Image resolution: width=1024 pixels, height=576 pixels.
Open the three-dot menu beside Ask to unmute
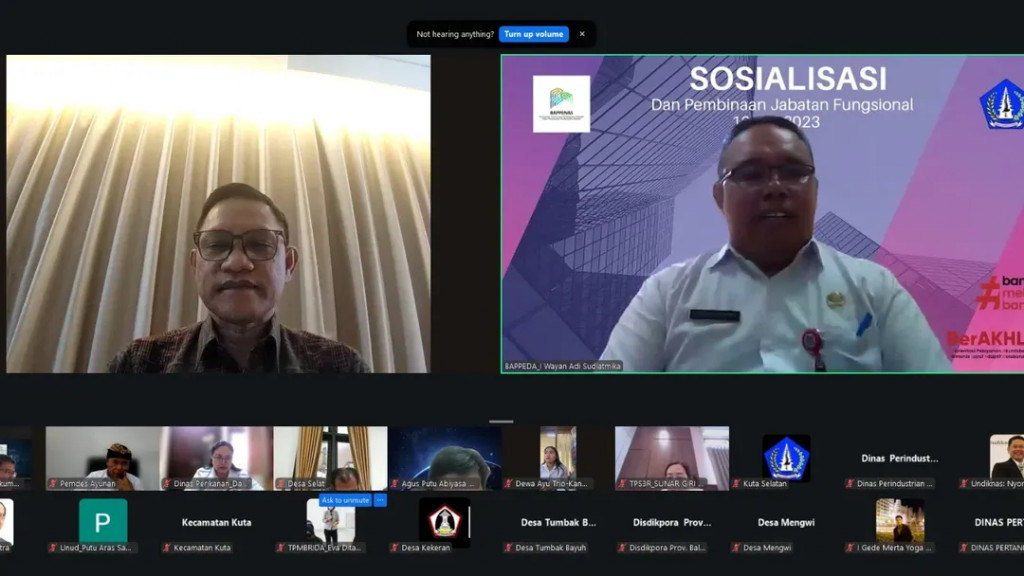380,500
